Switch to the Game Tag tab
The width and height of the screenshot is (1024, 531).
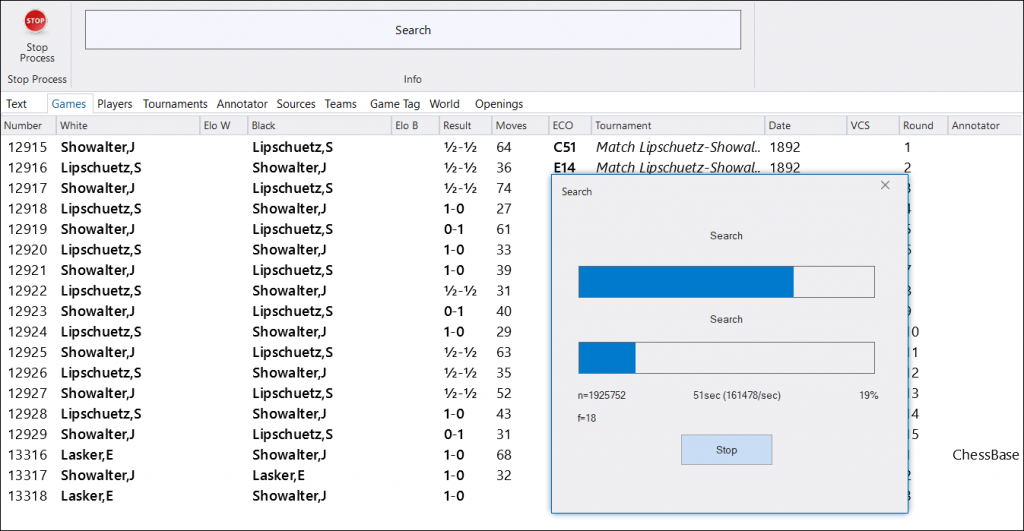click(x=395, y=104)
